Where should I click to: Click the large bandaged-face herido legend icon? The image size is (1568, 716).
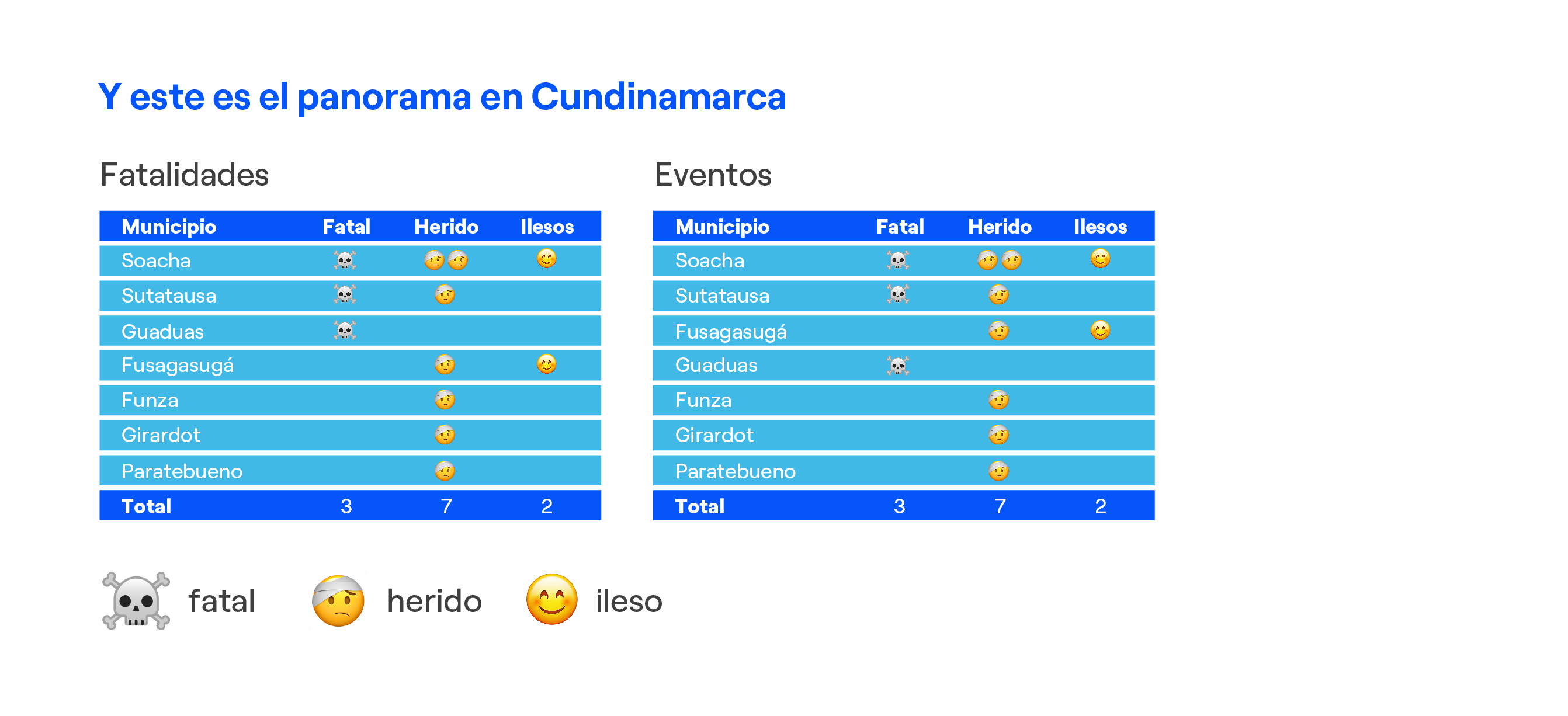coord(338,600)
